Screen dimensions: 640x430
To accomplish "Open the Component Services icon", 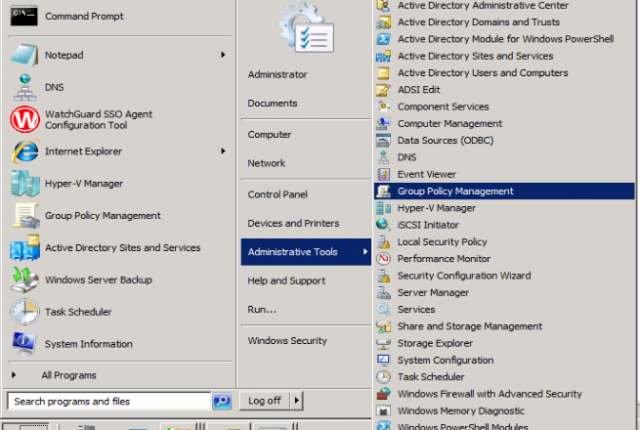I will [383, 106].
